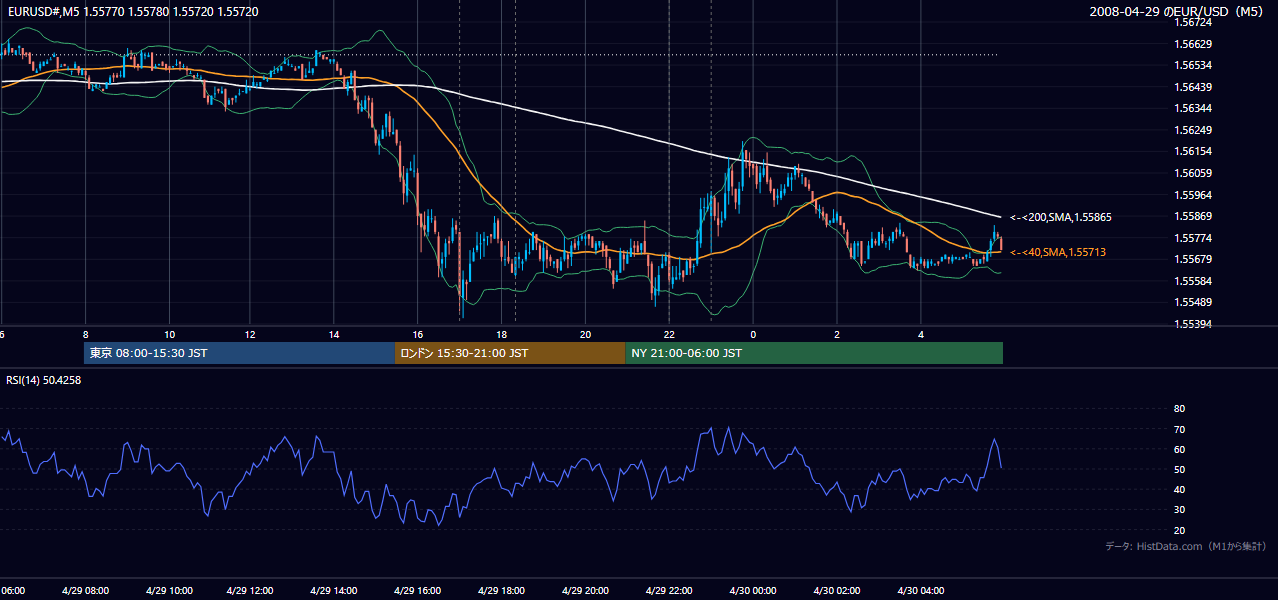The width and height of the screenshot is (1278, 600).
Task: Click price axis label 1.55869
Action: coord(1191,216)
